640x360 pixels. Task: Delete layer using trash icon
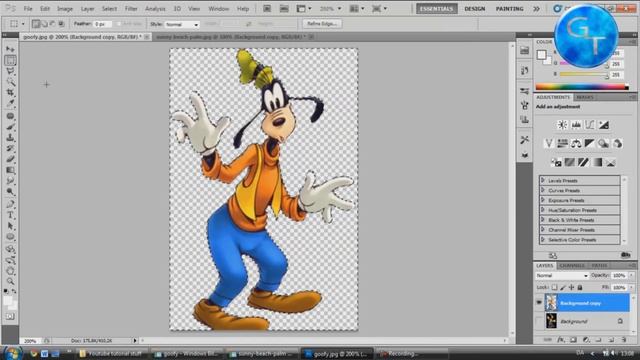624,340
